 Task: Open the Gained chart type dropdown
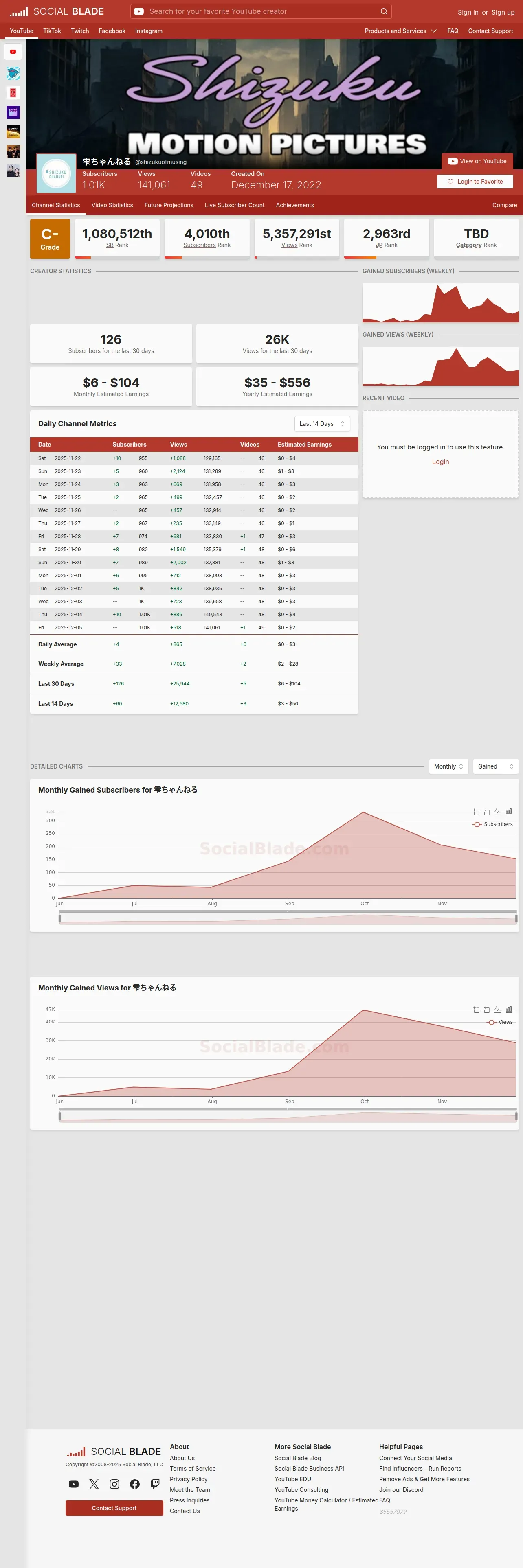pyautogui.click(x=496, y=766)
